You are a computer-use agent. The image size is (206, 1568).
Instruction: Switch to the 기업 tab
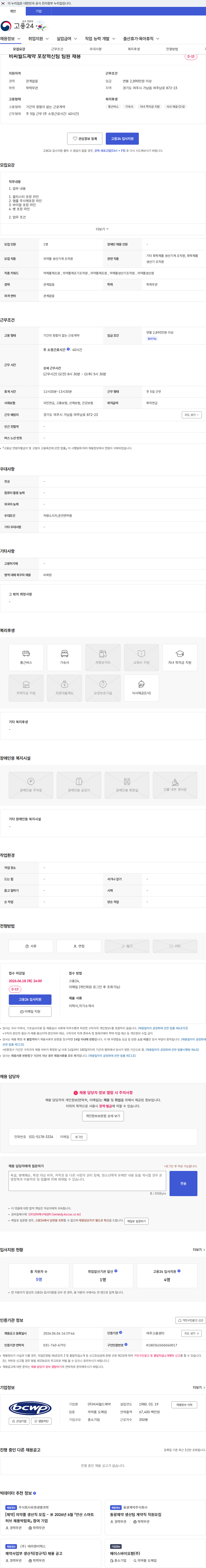pos(38,11)
